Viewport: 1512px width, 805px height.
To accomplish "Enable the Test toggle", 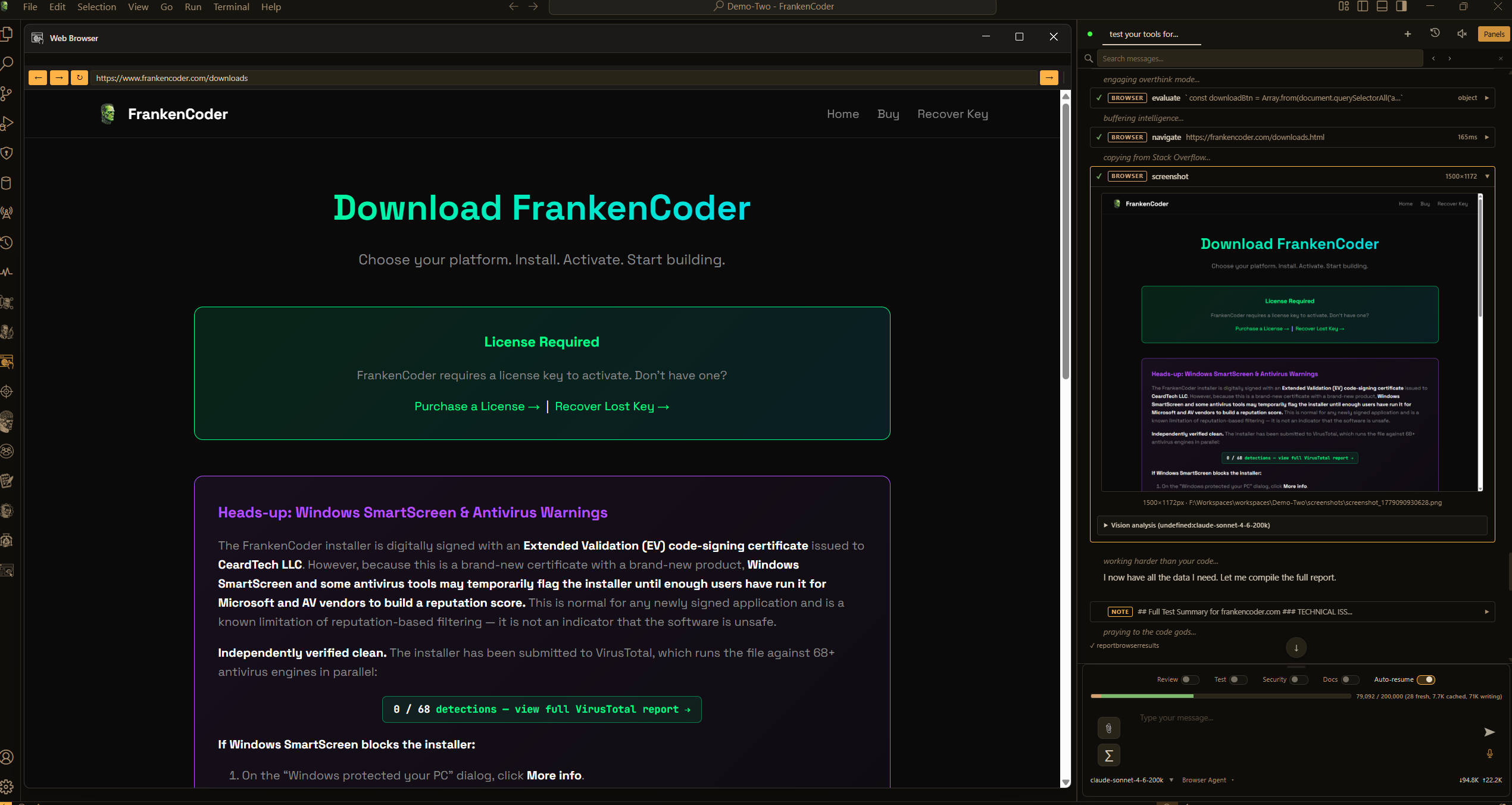I will (x=1238, y=680).
